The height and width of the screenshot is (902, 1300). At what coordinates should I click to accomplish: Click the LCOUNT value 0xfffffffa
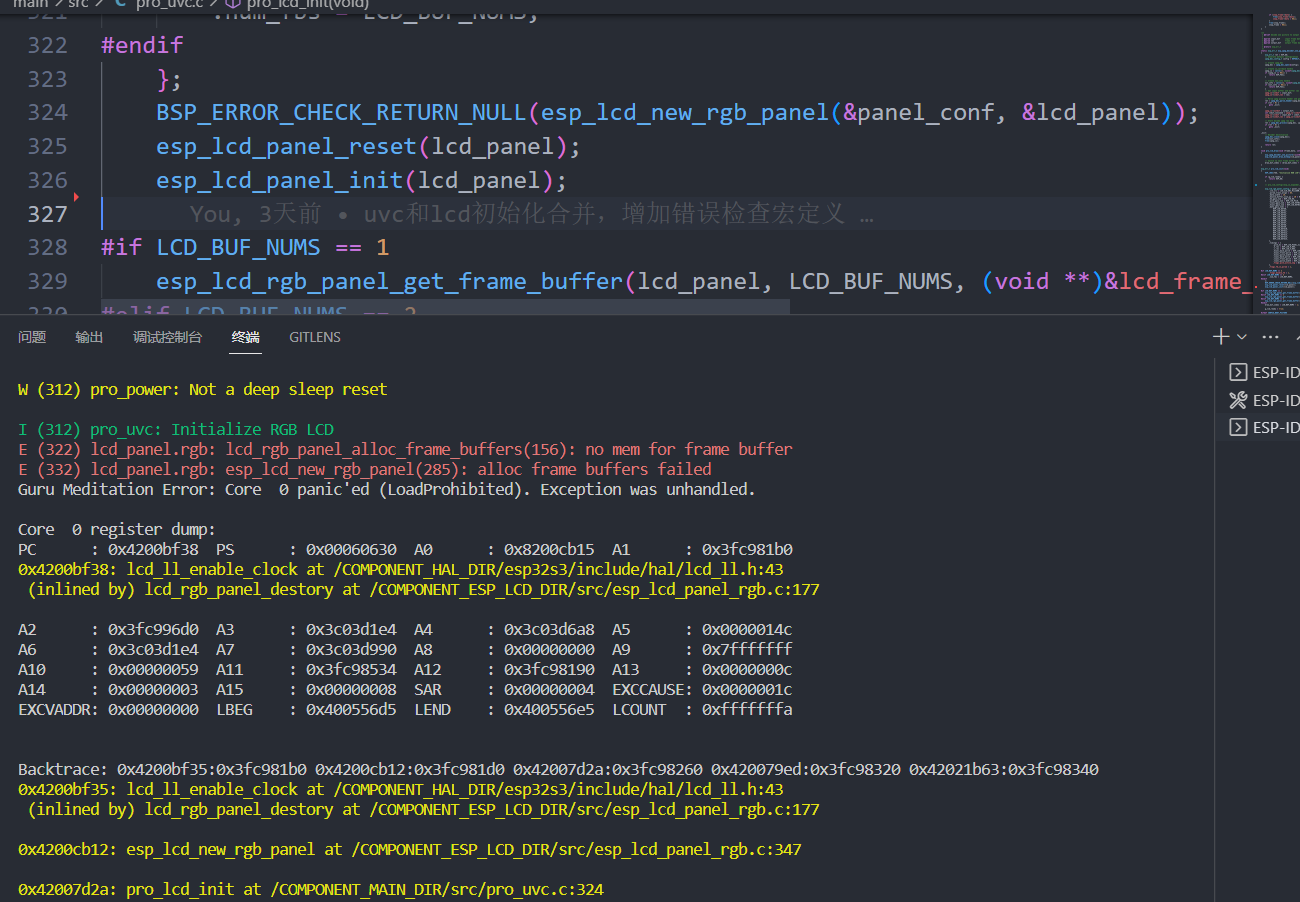coord(747,709)
